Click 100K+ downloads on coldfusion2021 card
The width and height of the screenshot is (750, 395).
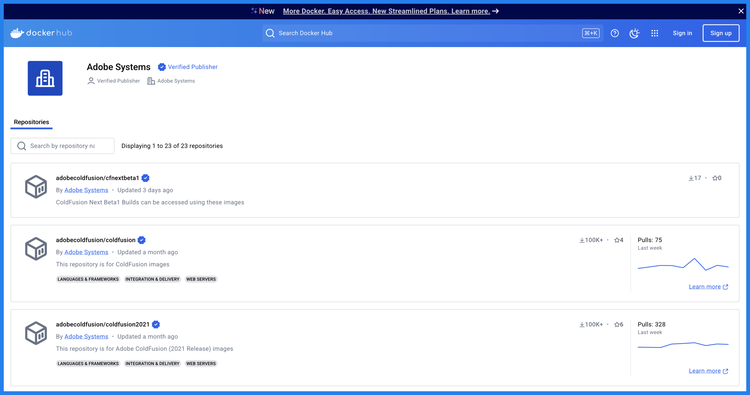click(x=591, y=324)
